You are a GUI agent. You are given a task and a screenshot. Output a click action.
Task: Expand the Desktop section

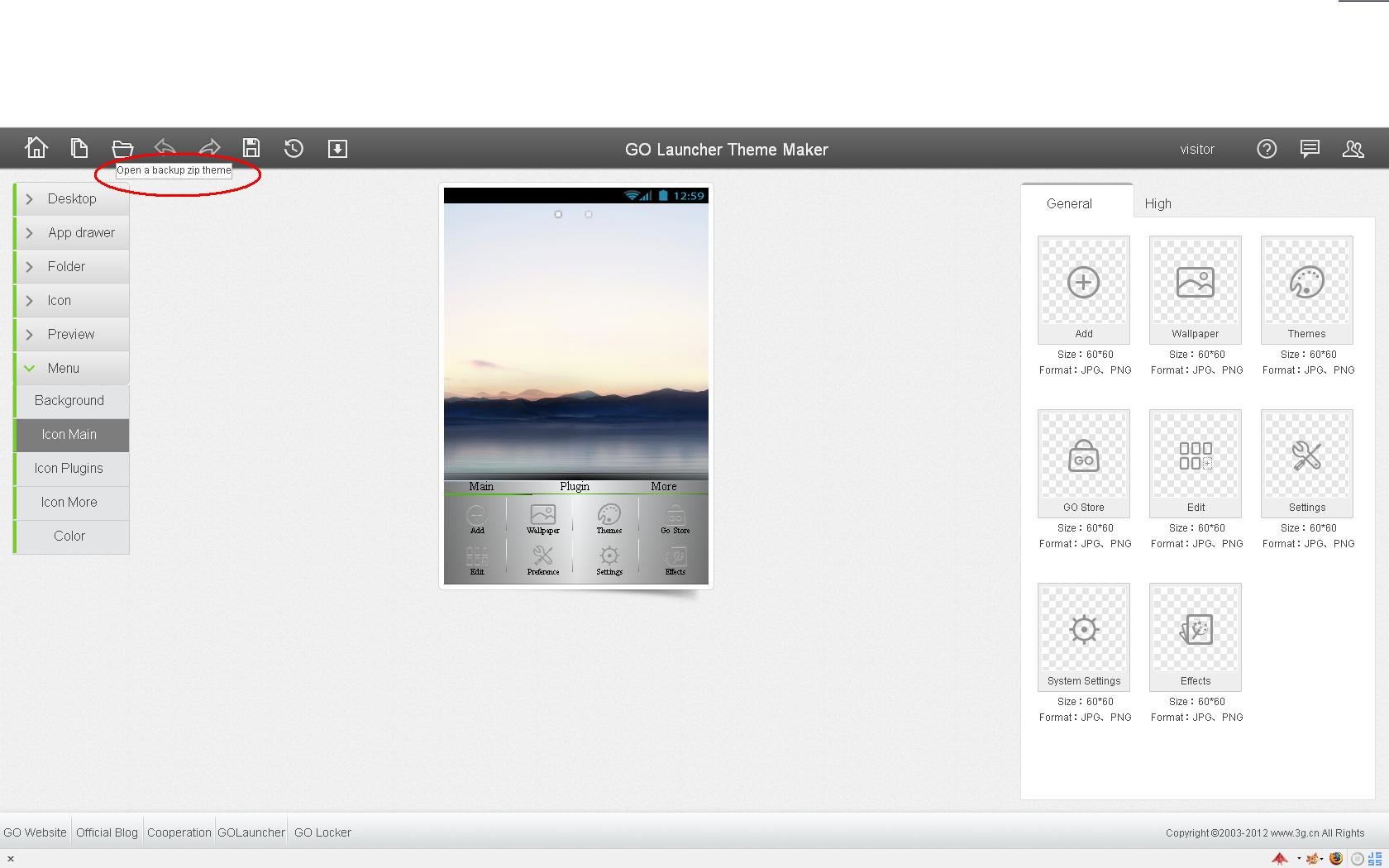point(72,199)
